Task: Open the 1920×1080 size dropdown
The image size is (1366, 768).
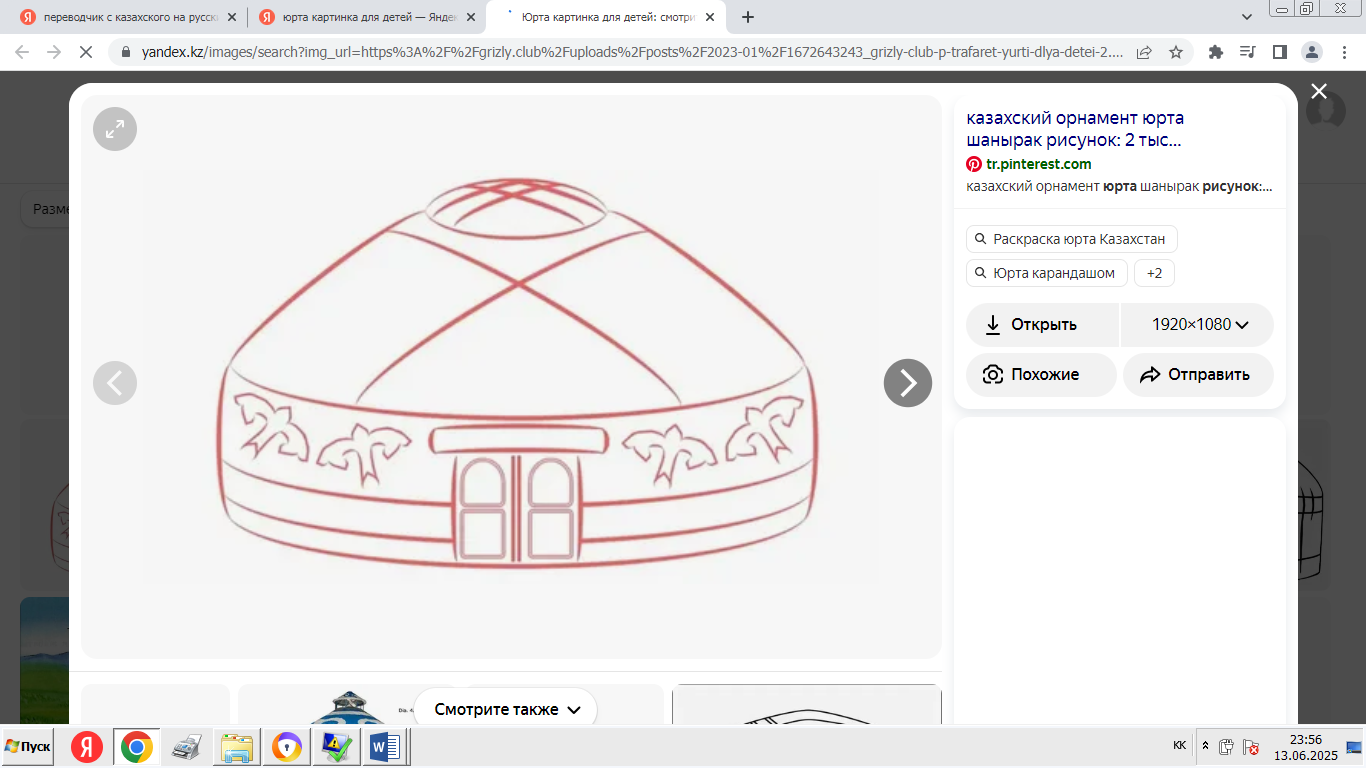Action: [x=1198, y=325]
